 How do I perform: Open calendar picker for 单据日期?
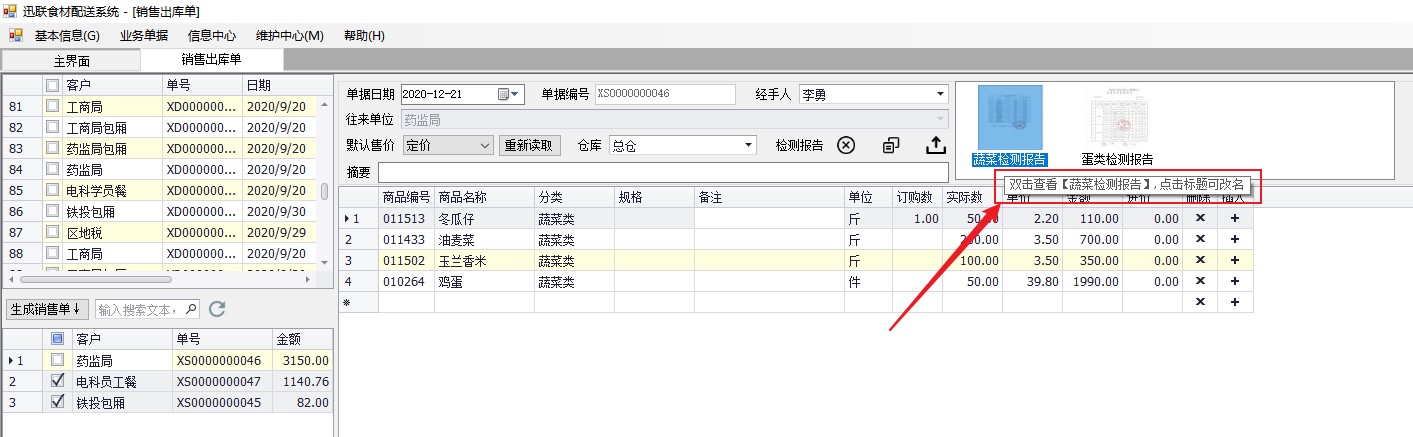[504, 95]
